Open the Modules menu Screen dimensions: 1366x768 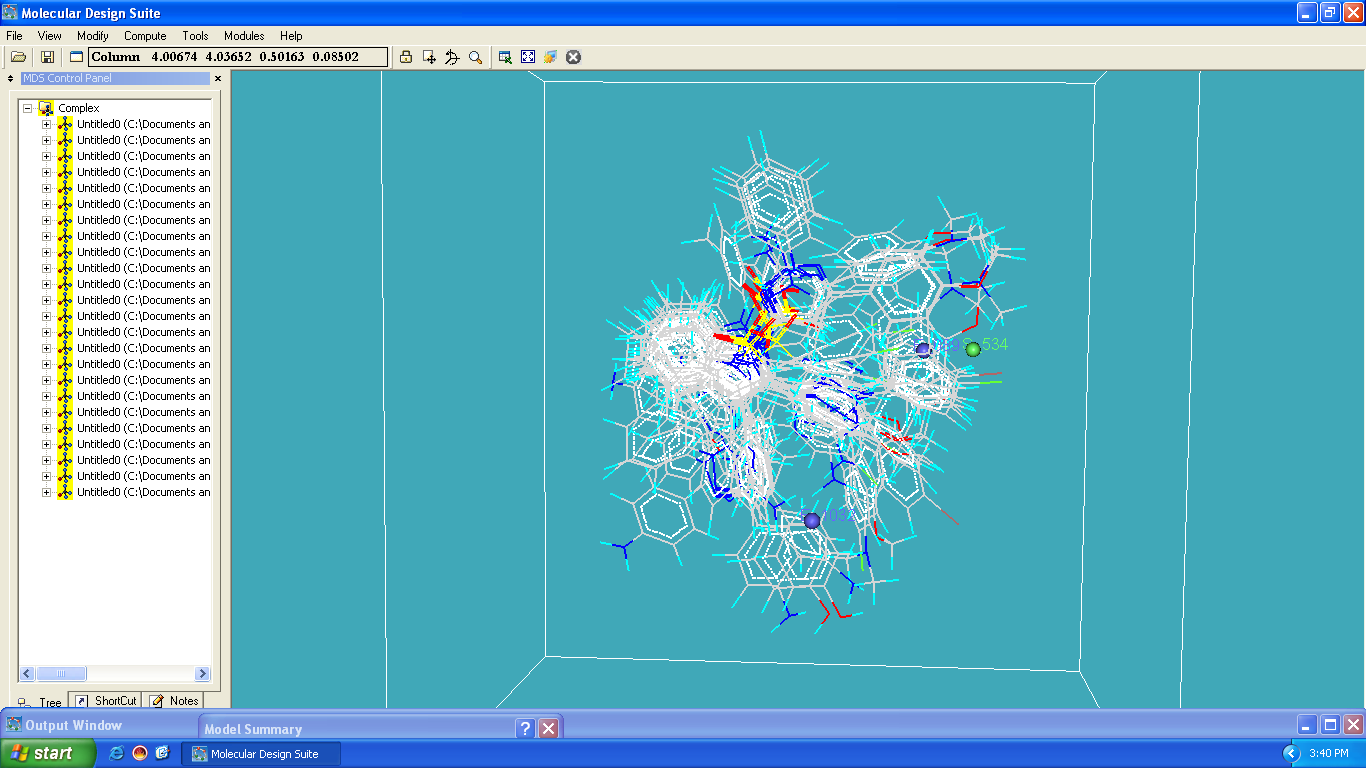244,36
